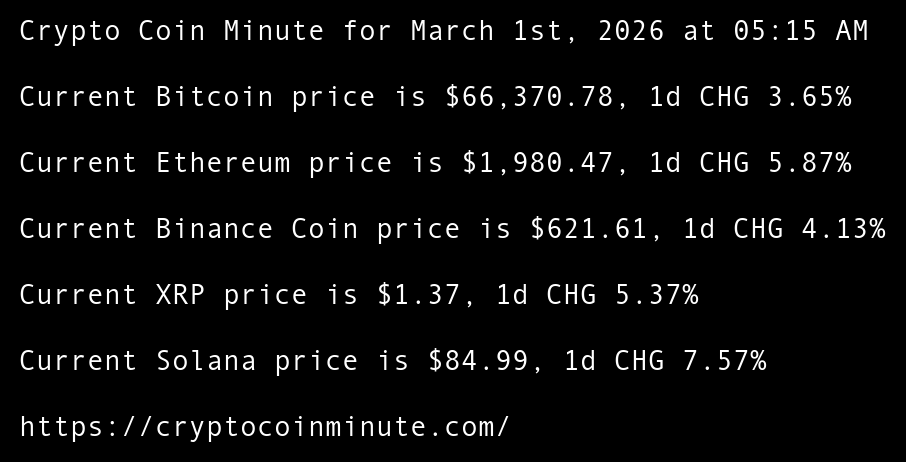Click the word Ethereum

223,163
